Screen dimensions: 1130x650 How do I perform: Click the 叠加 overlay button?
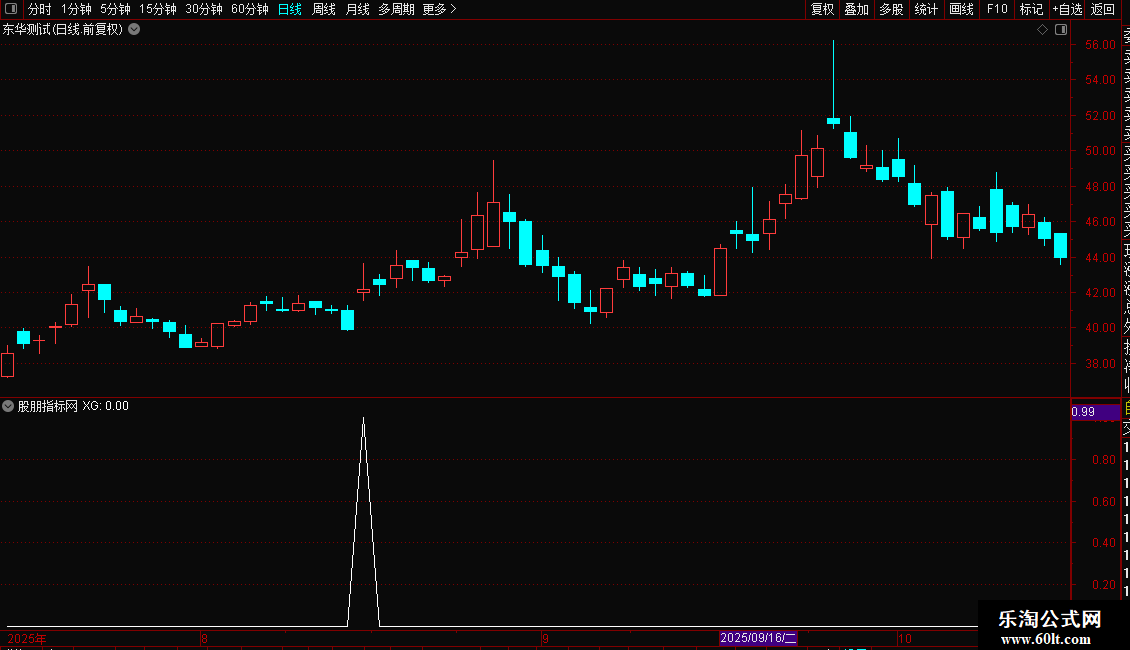click(x=857, y=9)
